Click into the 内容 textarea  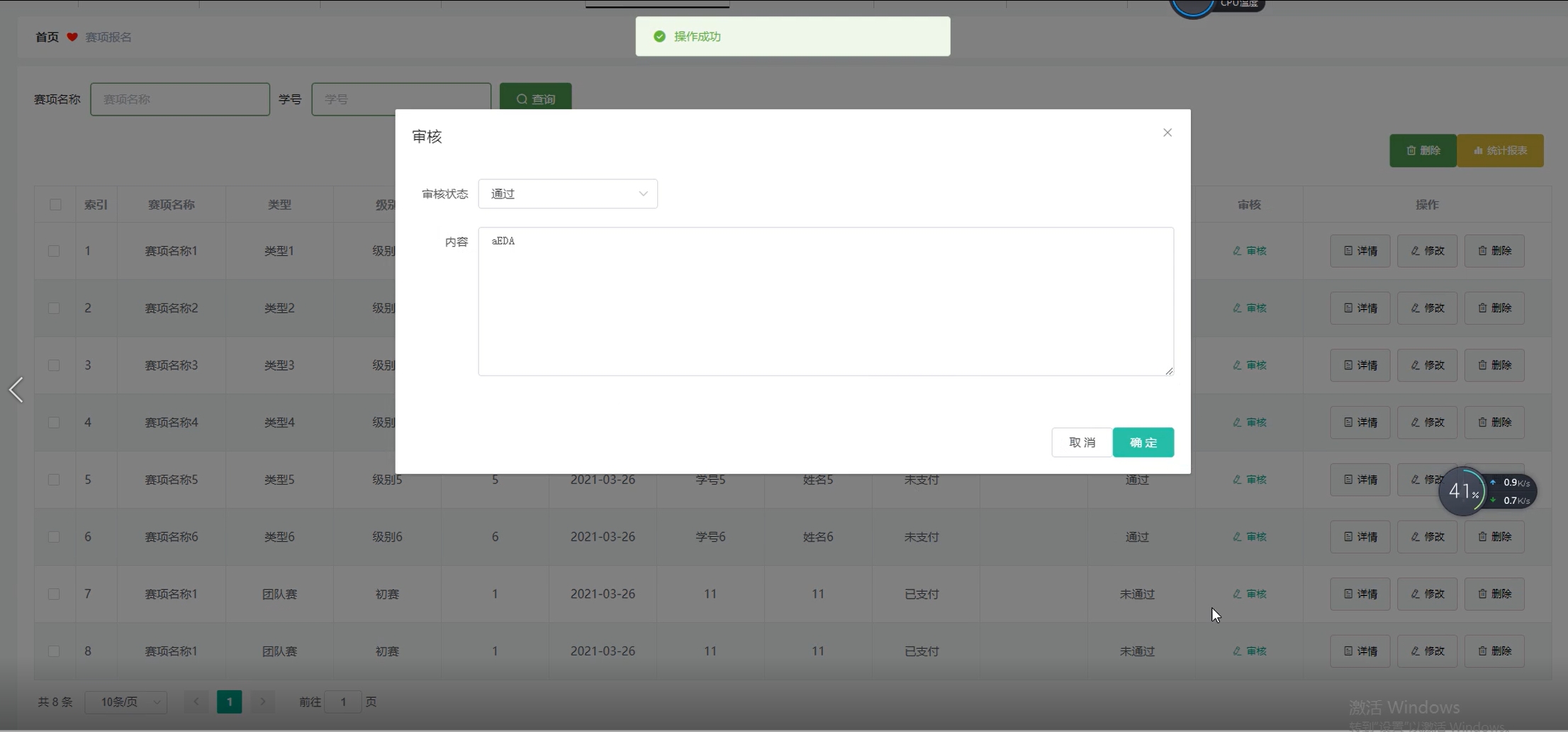click(x=826, y=301)
